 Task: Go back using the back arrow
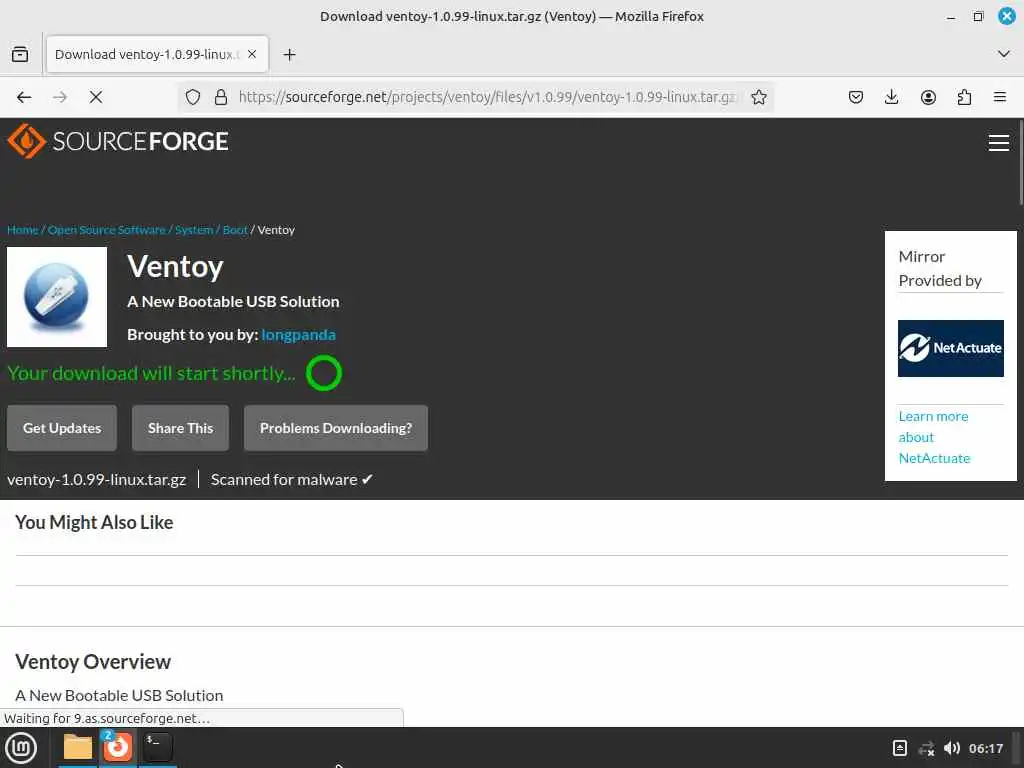point(24,97)
